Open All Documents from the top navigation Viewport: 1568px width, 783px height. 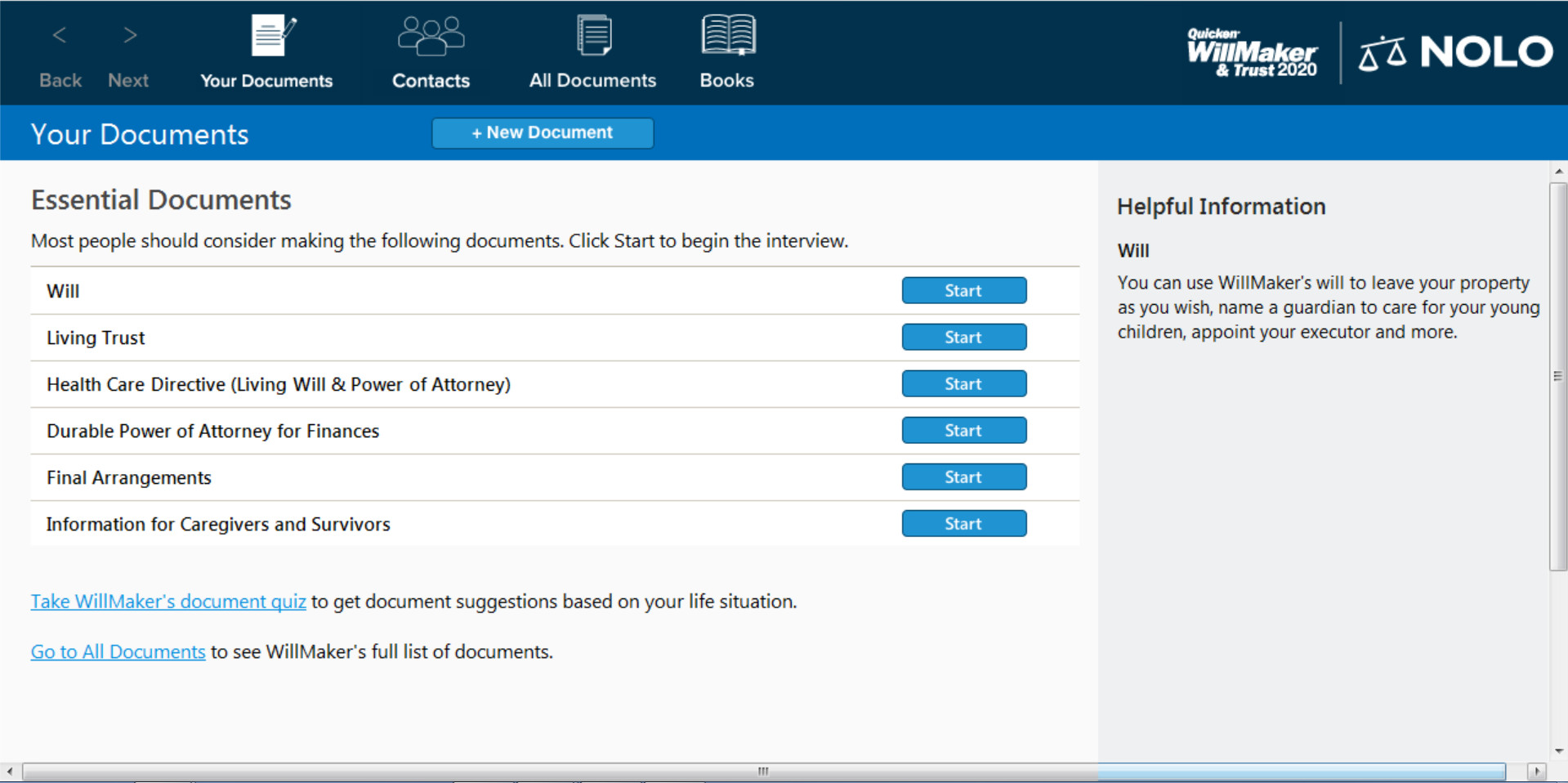pos(592,51)
